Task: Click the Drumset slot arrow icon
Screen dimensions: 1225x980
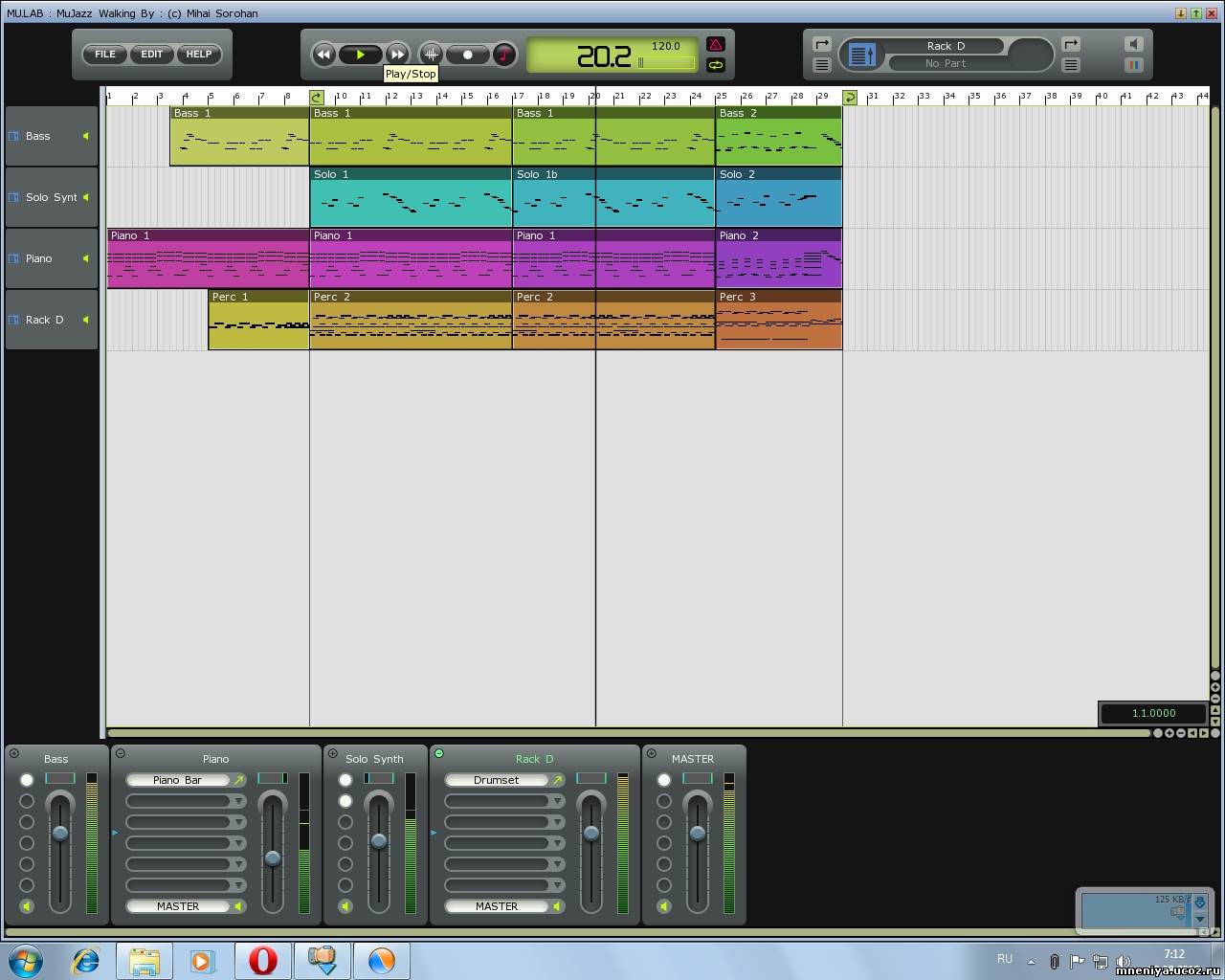Action: (x=558, y=780)
